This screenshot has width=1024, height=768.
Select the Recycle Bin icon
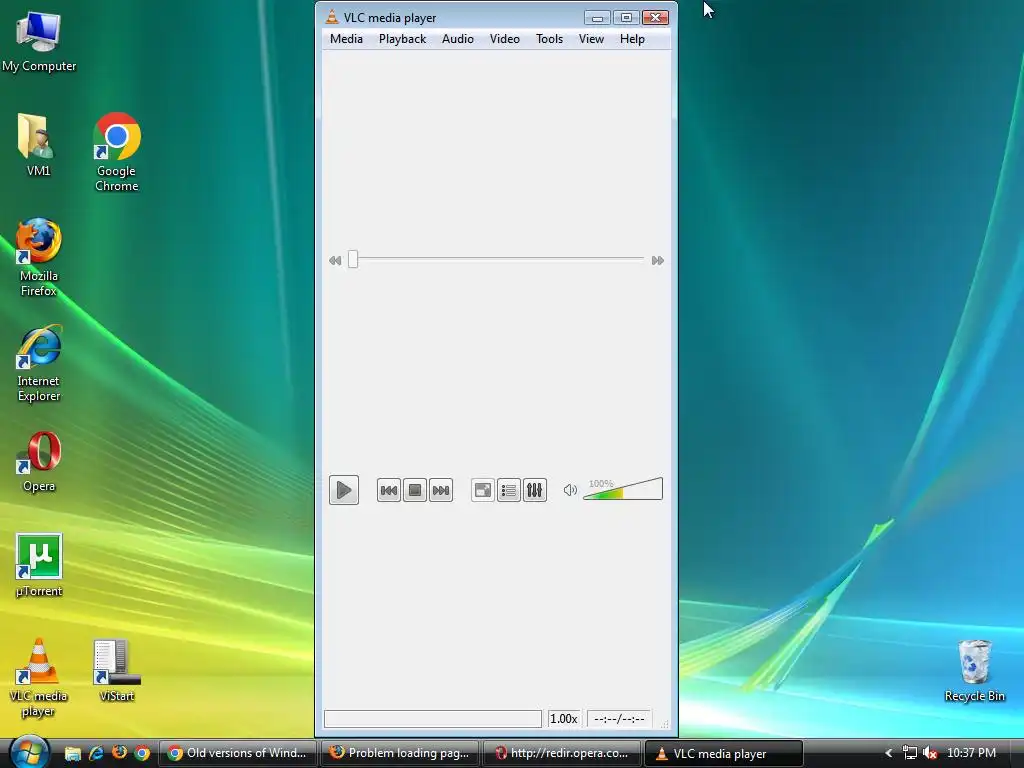point(974,671)
